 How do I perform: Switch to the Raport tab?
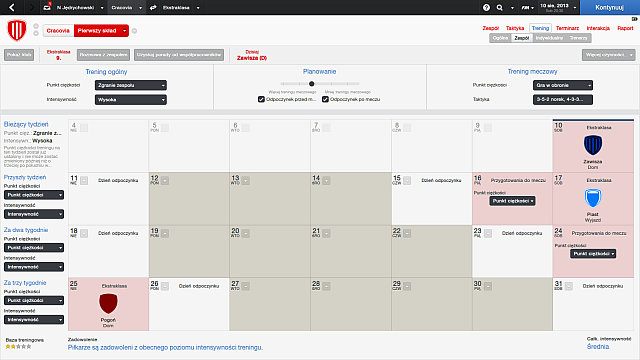(625, 28)
